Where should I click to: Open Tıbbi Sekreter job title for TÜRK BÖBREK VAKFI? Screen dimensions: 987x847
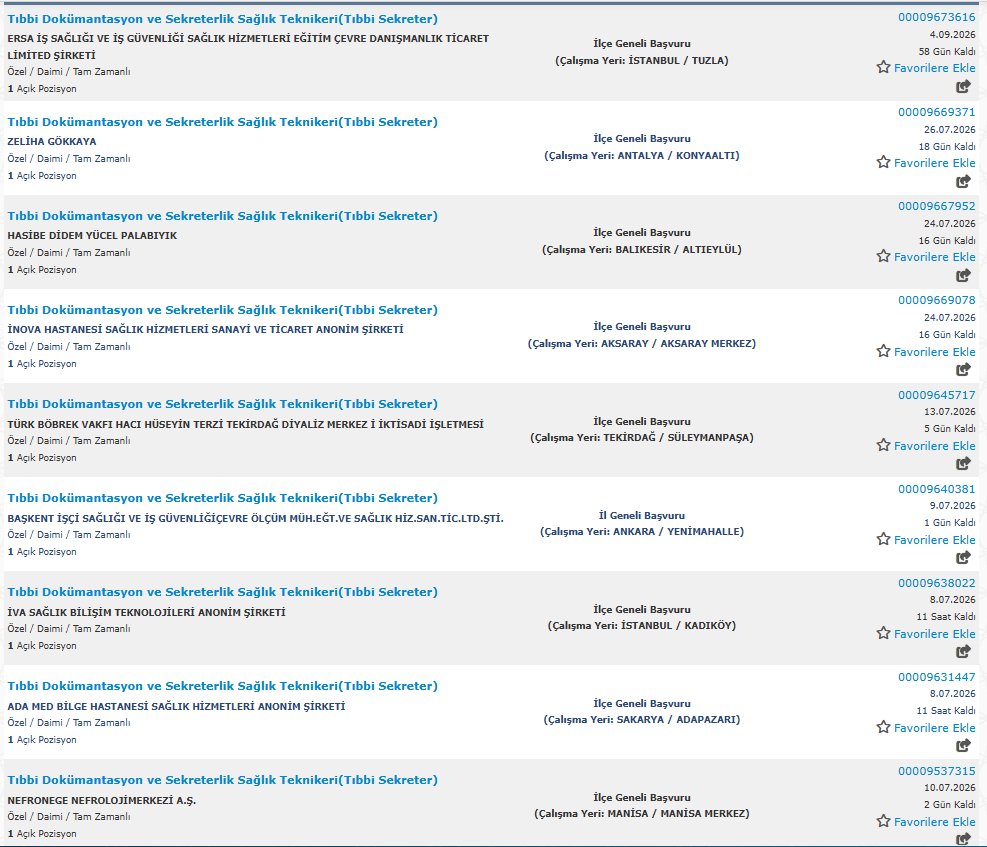[222, 404]
